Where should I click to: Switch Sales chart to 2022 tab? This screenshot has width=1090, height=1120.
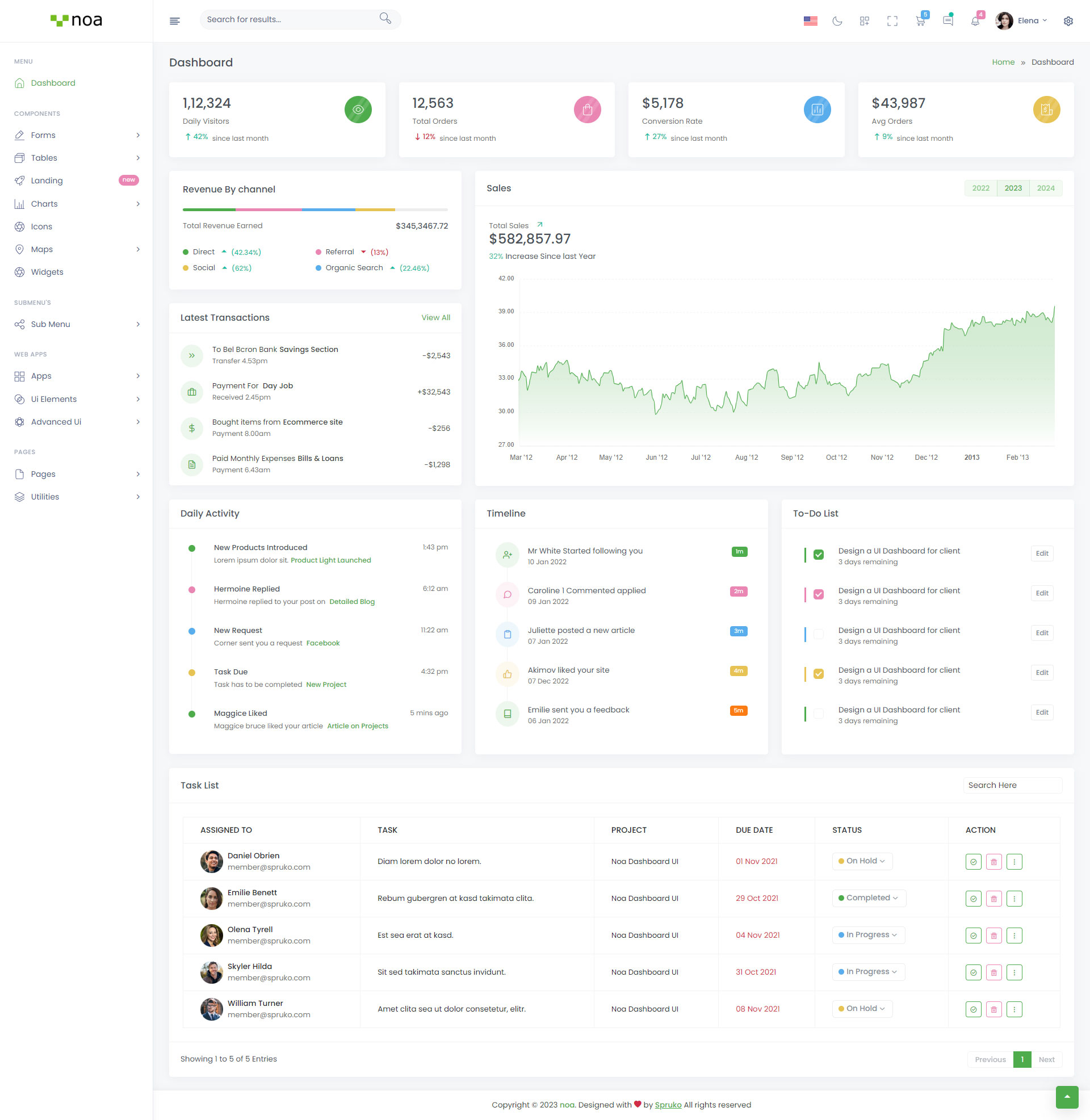[980, 188]
